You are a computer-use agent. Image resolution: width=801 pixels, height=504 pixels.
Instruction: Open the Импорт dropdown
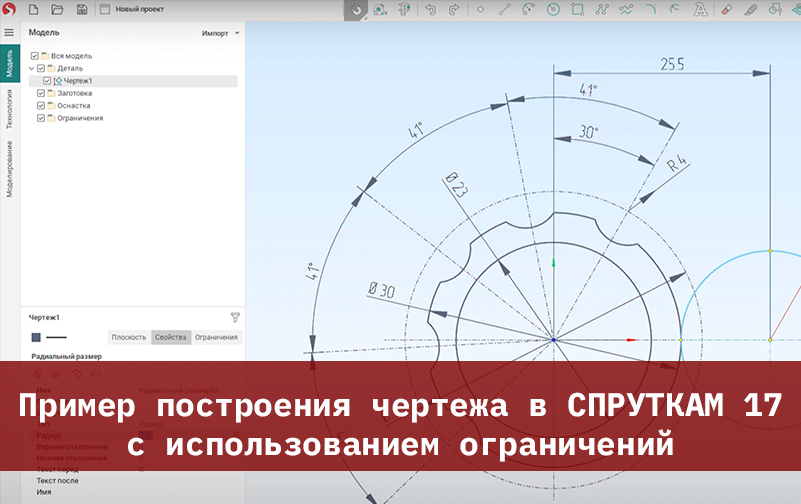tap(220, 33)
